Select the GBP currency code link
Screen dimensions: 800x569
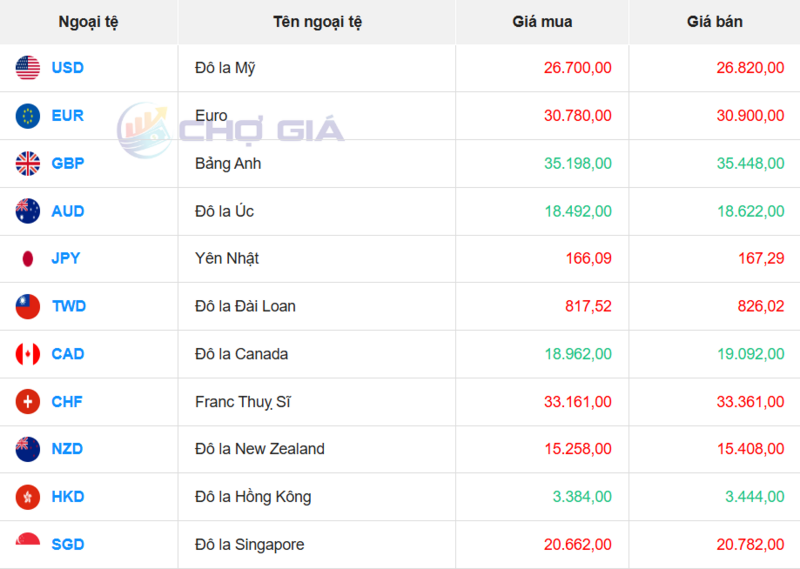pos(68,163)
